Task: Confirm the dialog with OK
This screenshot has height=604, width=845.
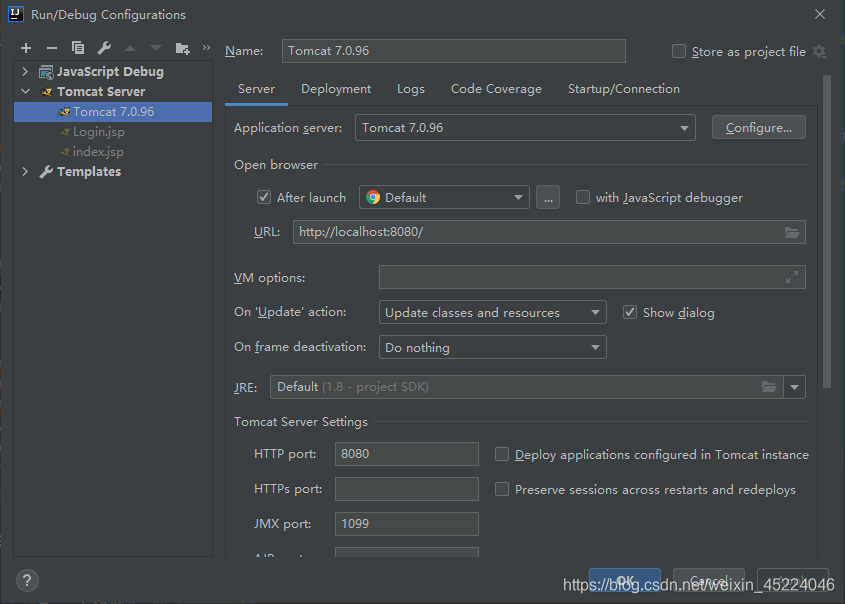Action: point(625,580)
